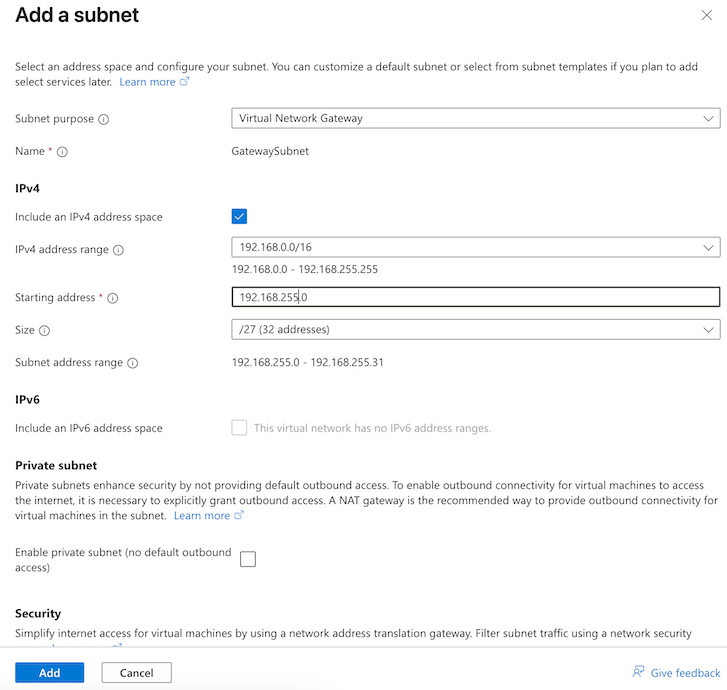Tick the Include an IPv6 address space checkbox
The image size is (727, 690).
[x=239, y=428]
